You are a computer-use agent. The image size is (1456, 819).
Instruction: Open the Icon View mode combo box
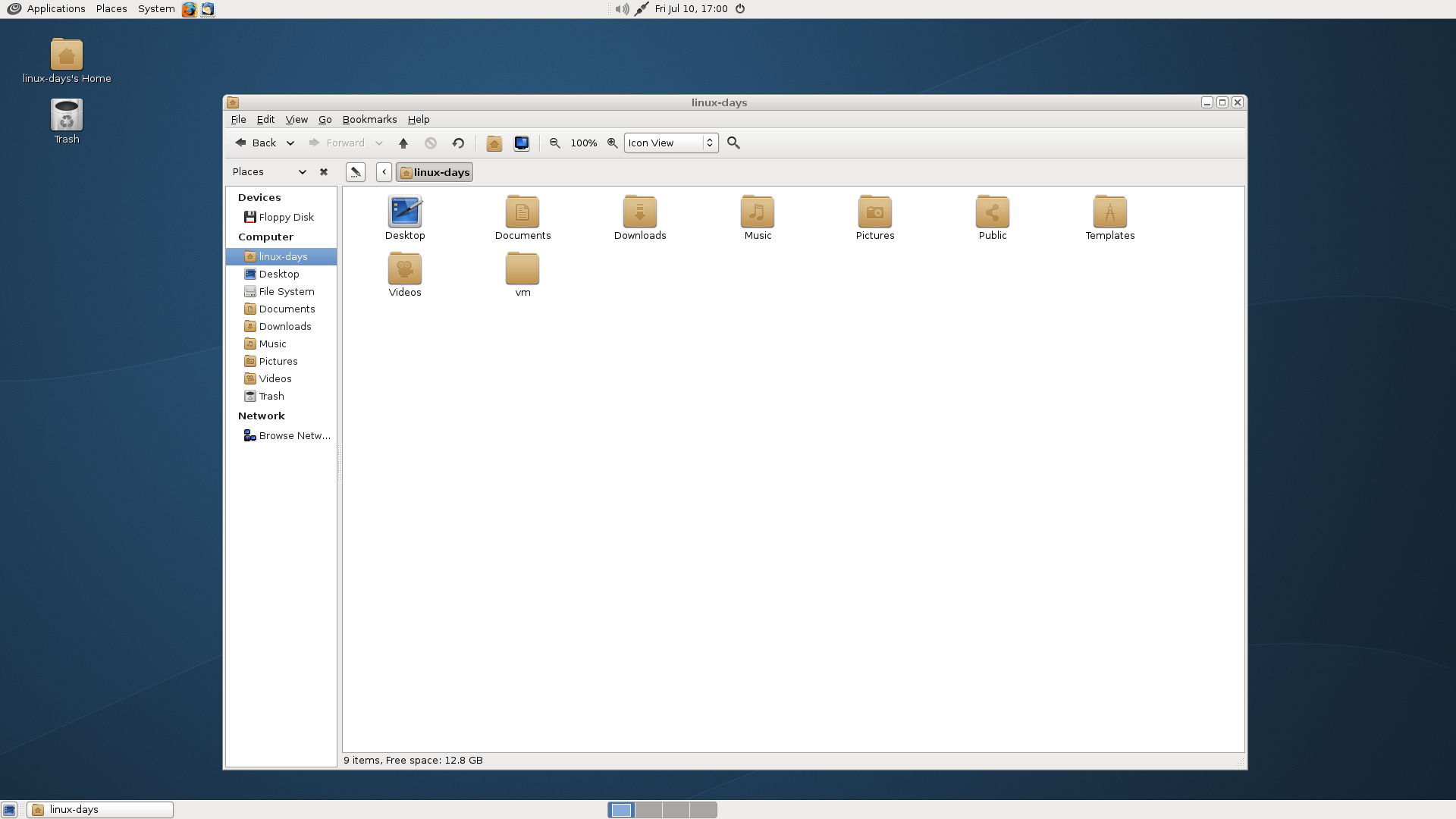pyautogui.click(x=671, y=143)
